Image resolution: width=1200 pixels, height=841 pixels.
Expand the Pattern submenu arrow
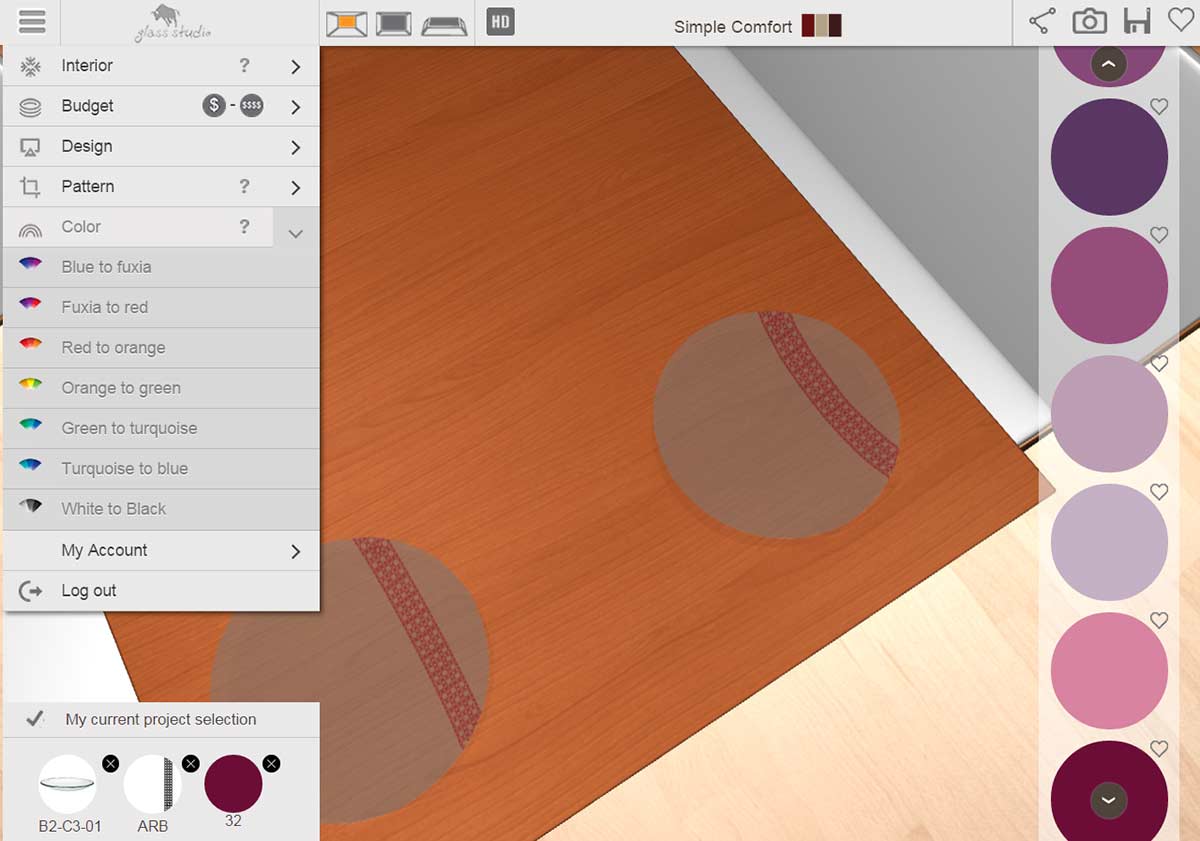pyautogui.click(x=295, y=188)
